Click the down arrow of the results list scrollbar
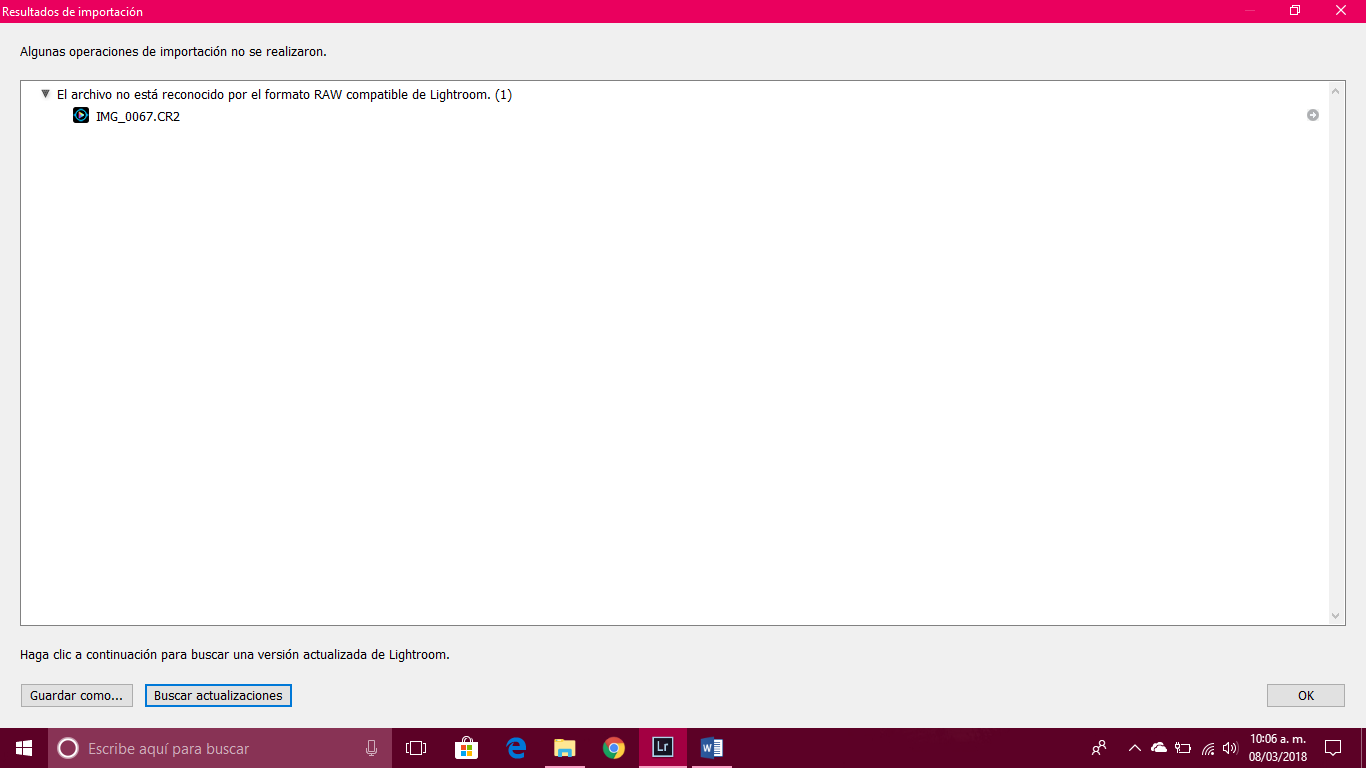The image size is (1366, 768). (1336, 616)
